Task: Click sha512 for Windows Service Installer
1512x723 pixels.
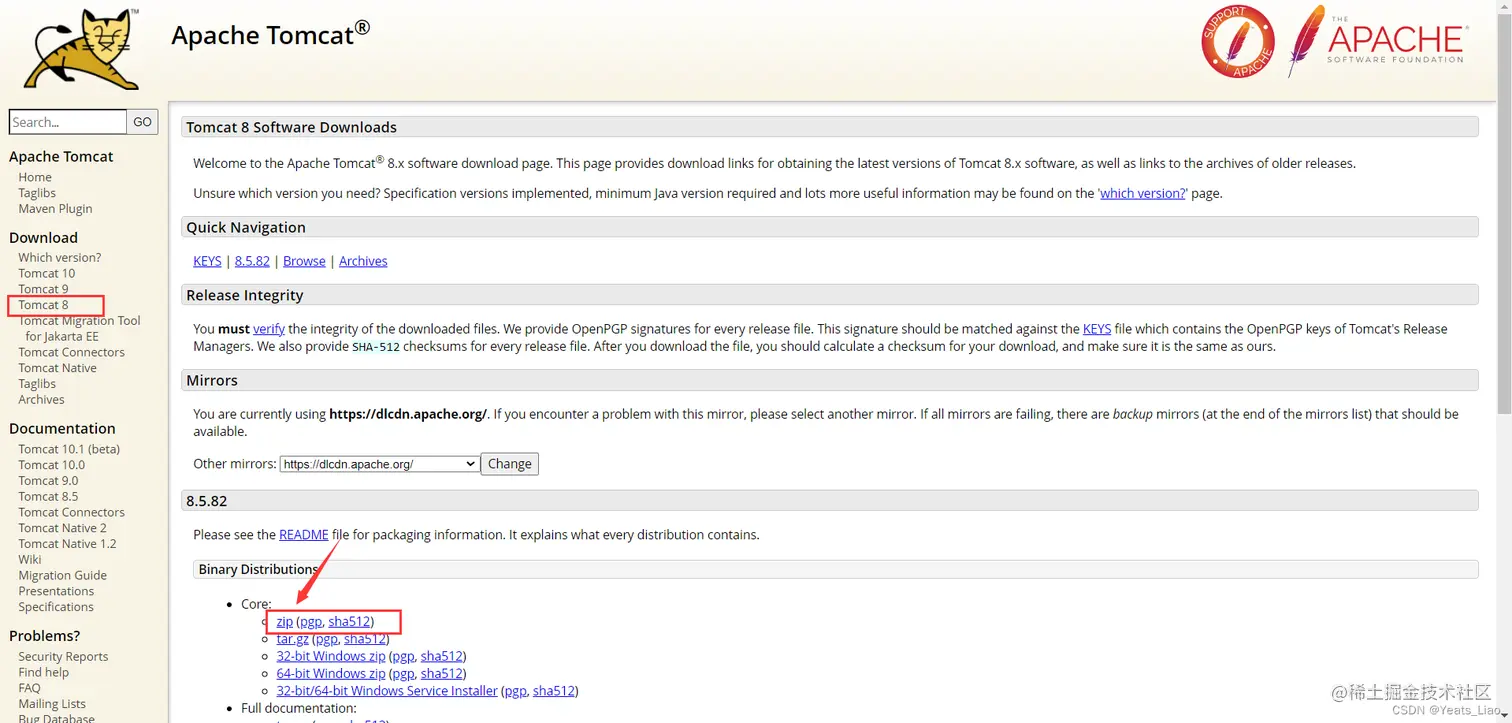Action: pyautogui.click(x=554, y=691)
